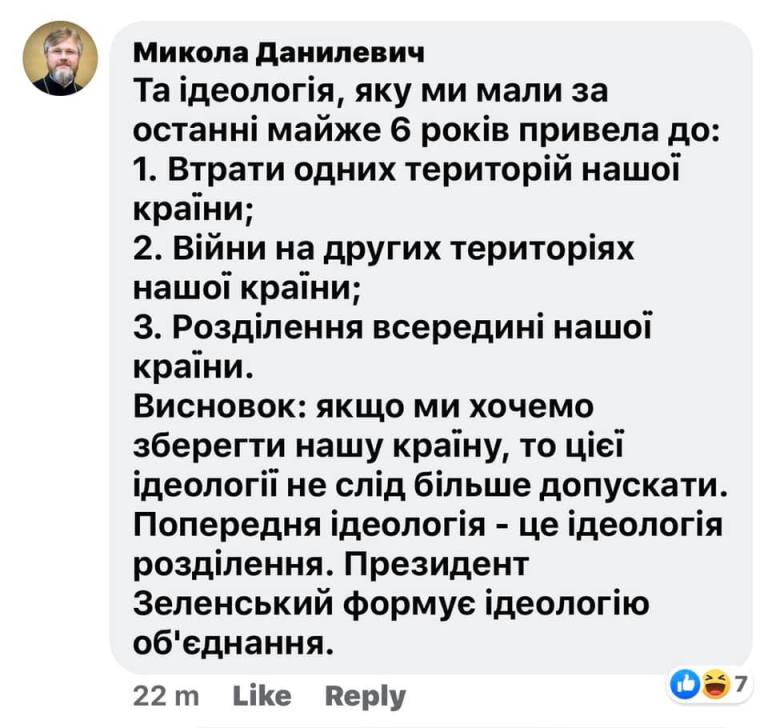Image resolution: width=768 pixels, height=728 pixels.
Task: Click the line 'останні майже 6 років привела до:'
Action: click(x=427, y=131)
